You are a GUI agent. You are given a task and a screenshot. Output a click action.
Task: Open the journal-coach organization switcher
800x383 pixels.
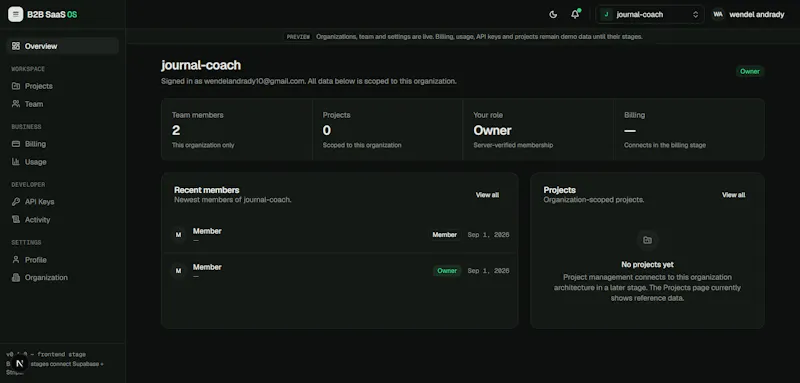(x=649, y=14)
